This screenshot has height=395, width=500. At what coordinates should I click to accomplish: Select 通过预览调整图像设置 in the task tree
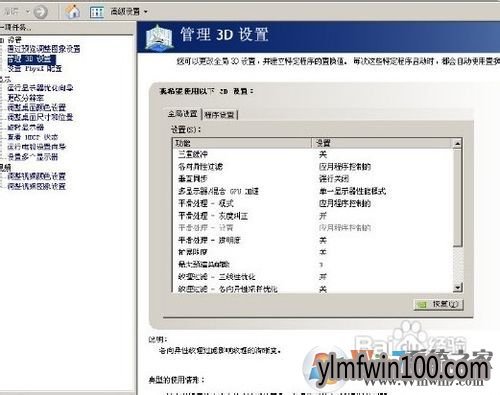pos(44,49)
